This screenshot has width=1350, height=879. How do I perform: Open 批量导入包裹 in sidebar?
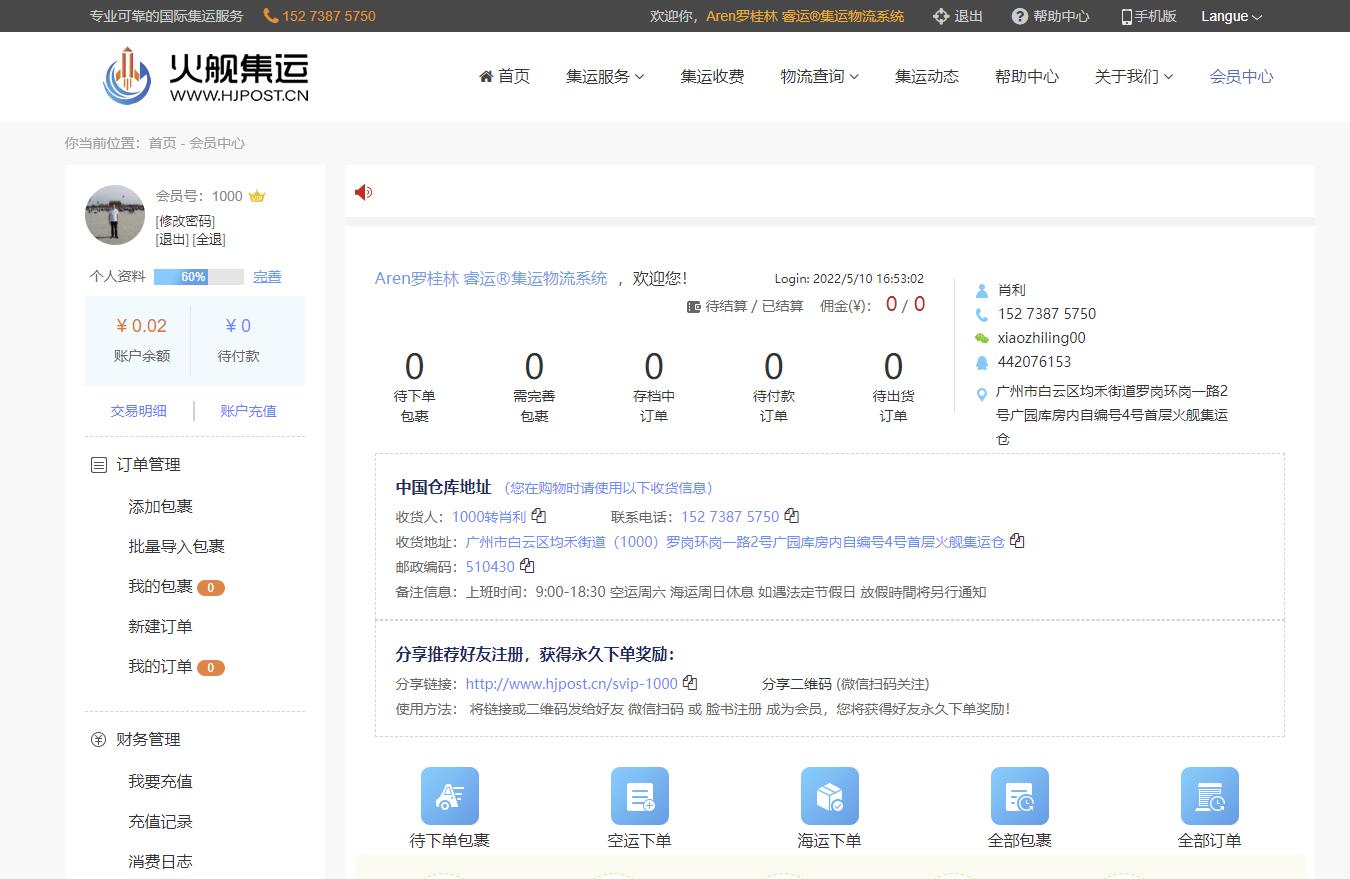(x=176, y=547)
